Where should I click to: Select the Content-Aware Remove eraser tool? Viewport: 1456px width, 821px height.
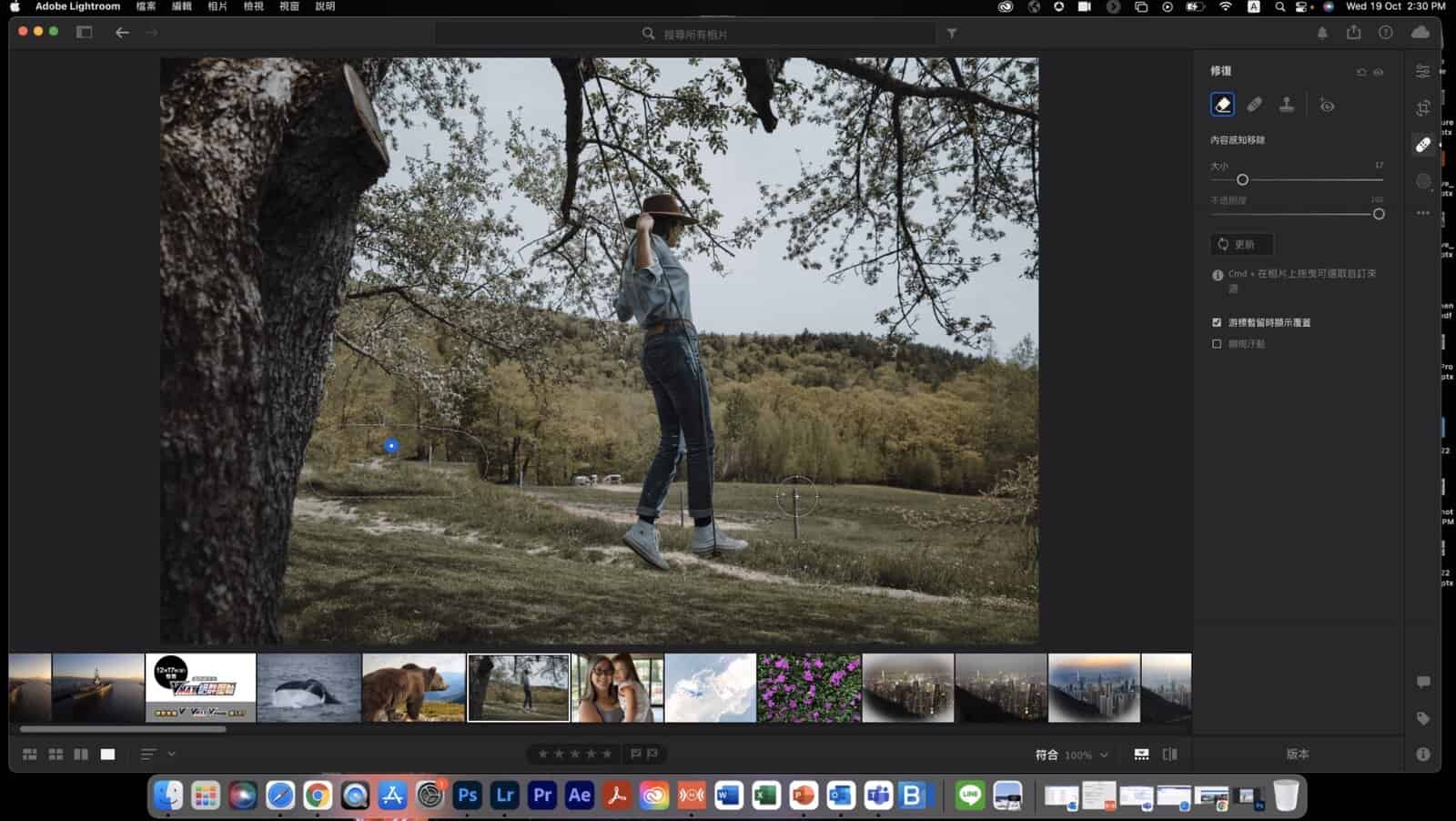point(1222,105)
